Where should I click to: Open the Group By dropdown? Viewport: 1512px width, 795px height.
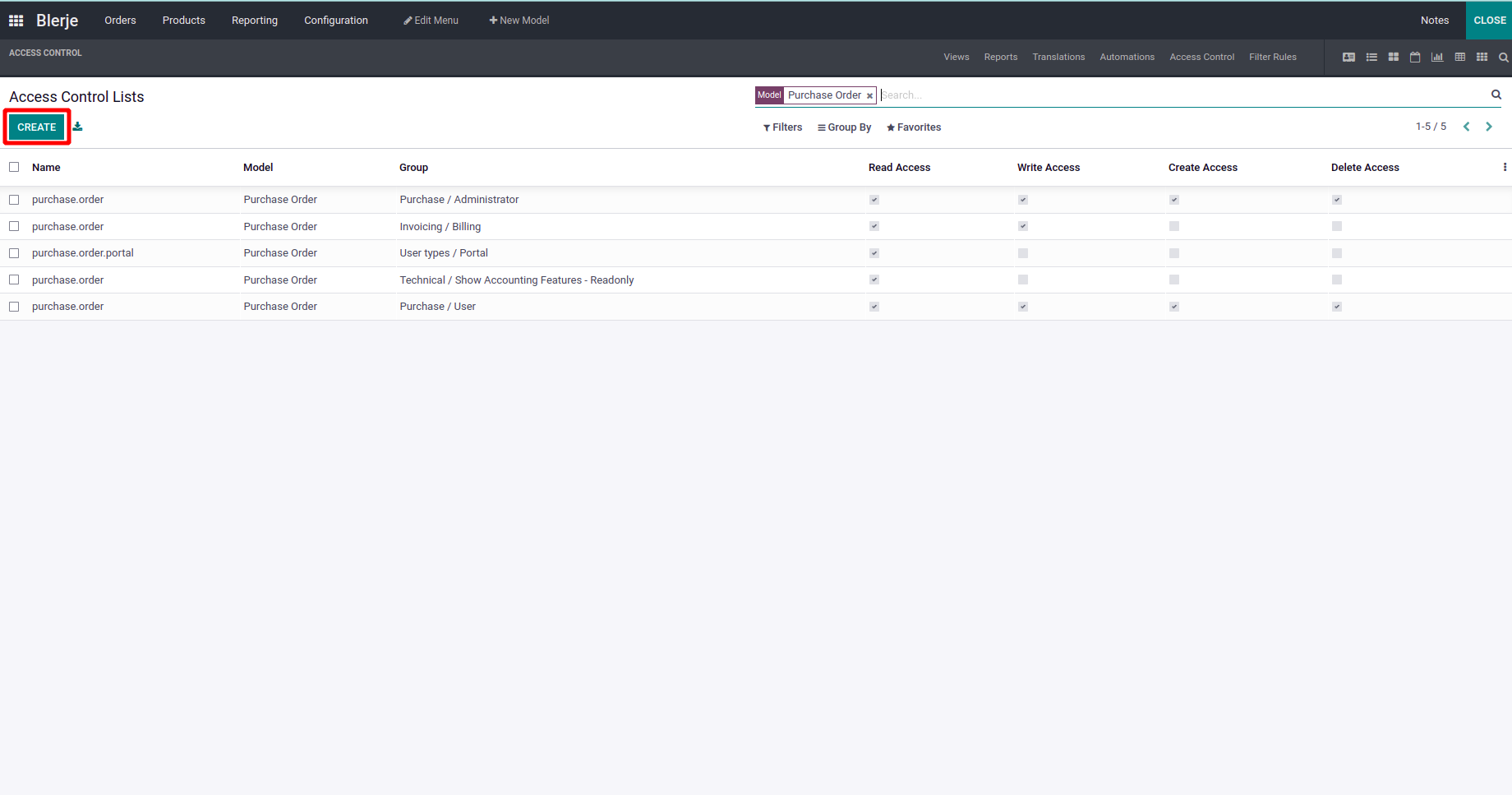pos(845,127)
